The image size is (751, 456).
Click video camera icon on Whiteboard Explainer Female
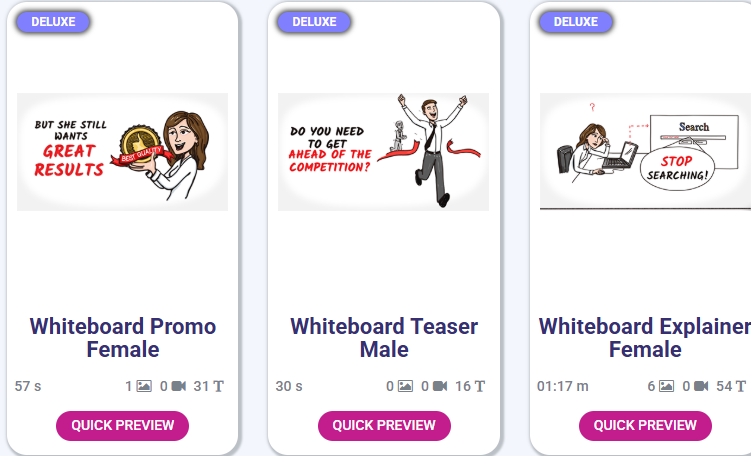(701, 386)
